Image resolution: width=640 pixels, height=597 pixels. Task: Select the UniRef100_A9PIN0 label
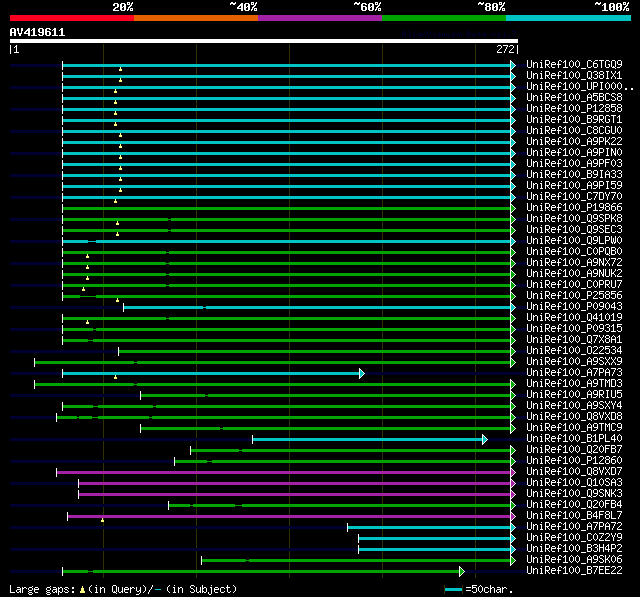pos(574,153)
